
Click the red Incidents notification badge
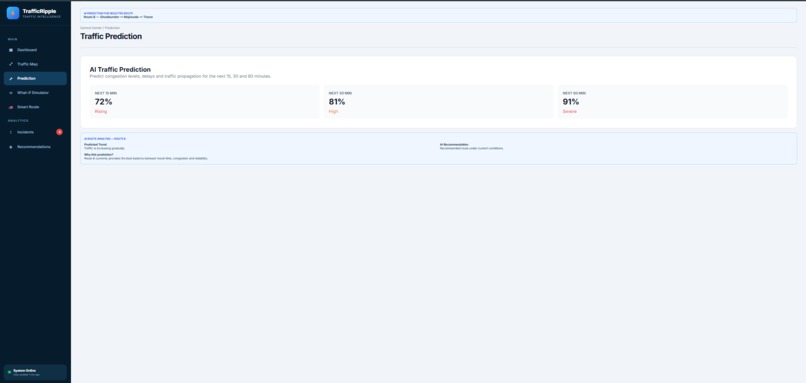[x=60, y=132]
